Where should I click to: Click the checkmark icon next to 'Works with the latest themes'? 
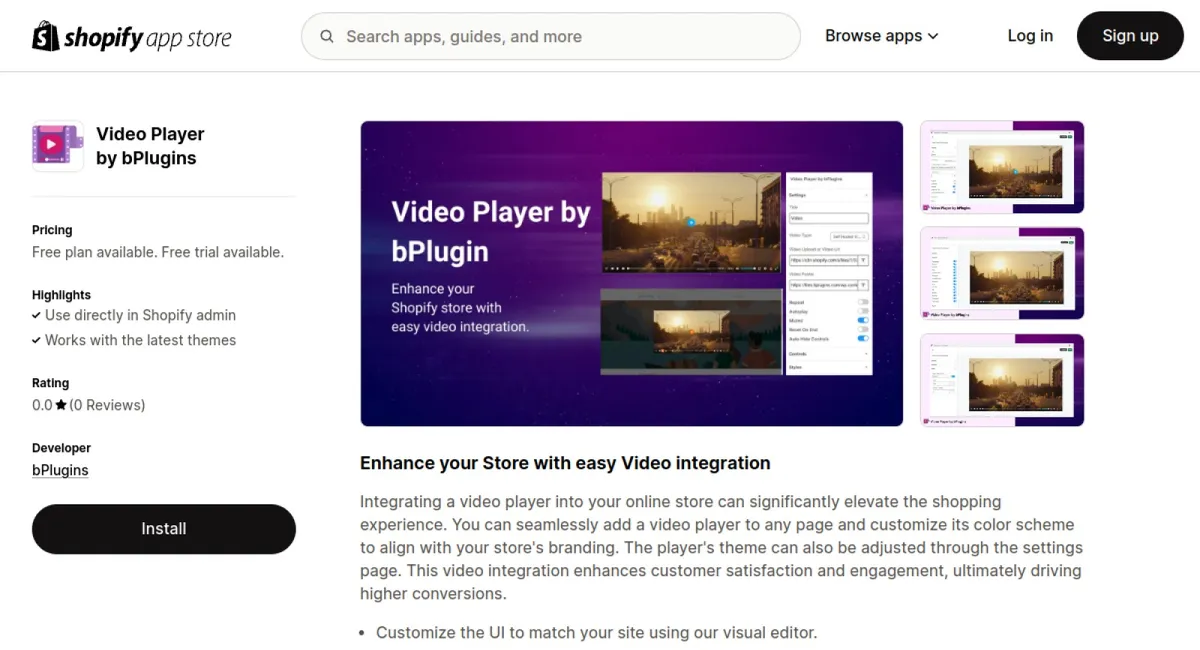pos(37,340)
